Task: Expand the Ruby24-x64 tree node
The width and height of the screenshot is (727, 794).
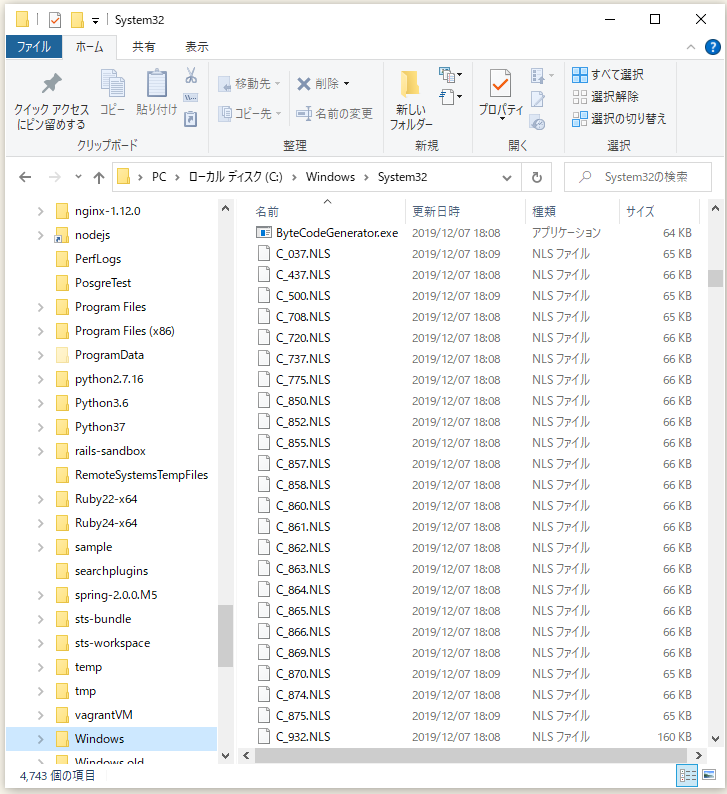Action: [41, 523]
